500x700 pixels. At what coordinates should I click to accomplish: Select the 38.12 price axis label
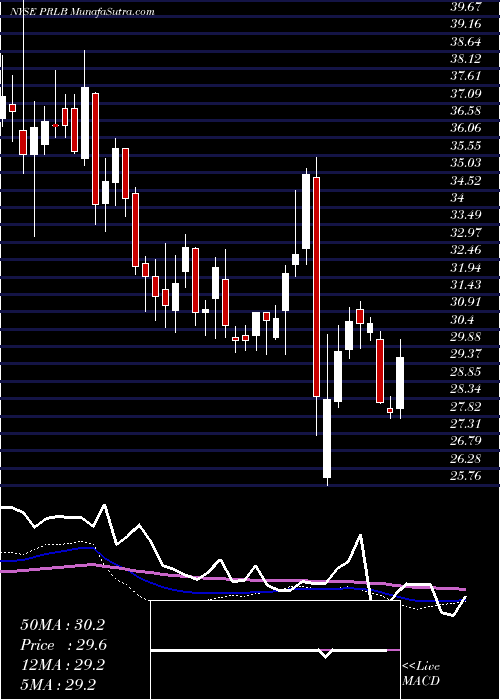tap(466, 59)
